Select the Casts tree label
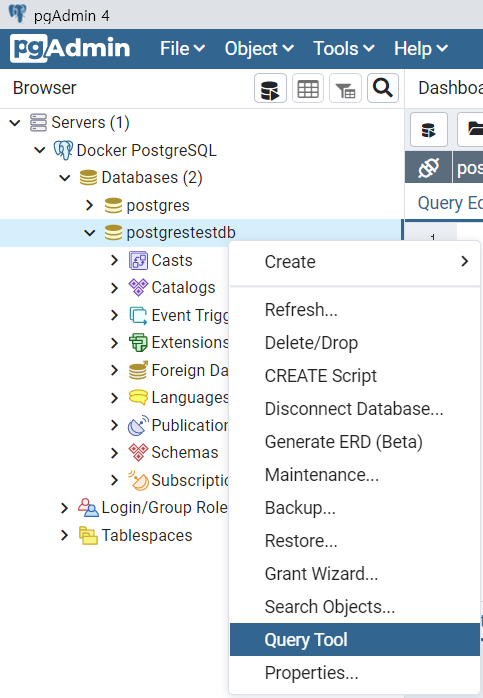 pyautogui.click(x=172, y=260)
